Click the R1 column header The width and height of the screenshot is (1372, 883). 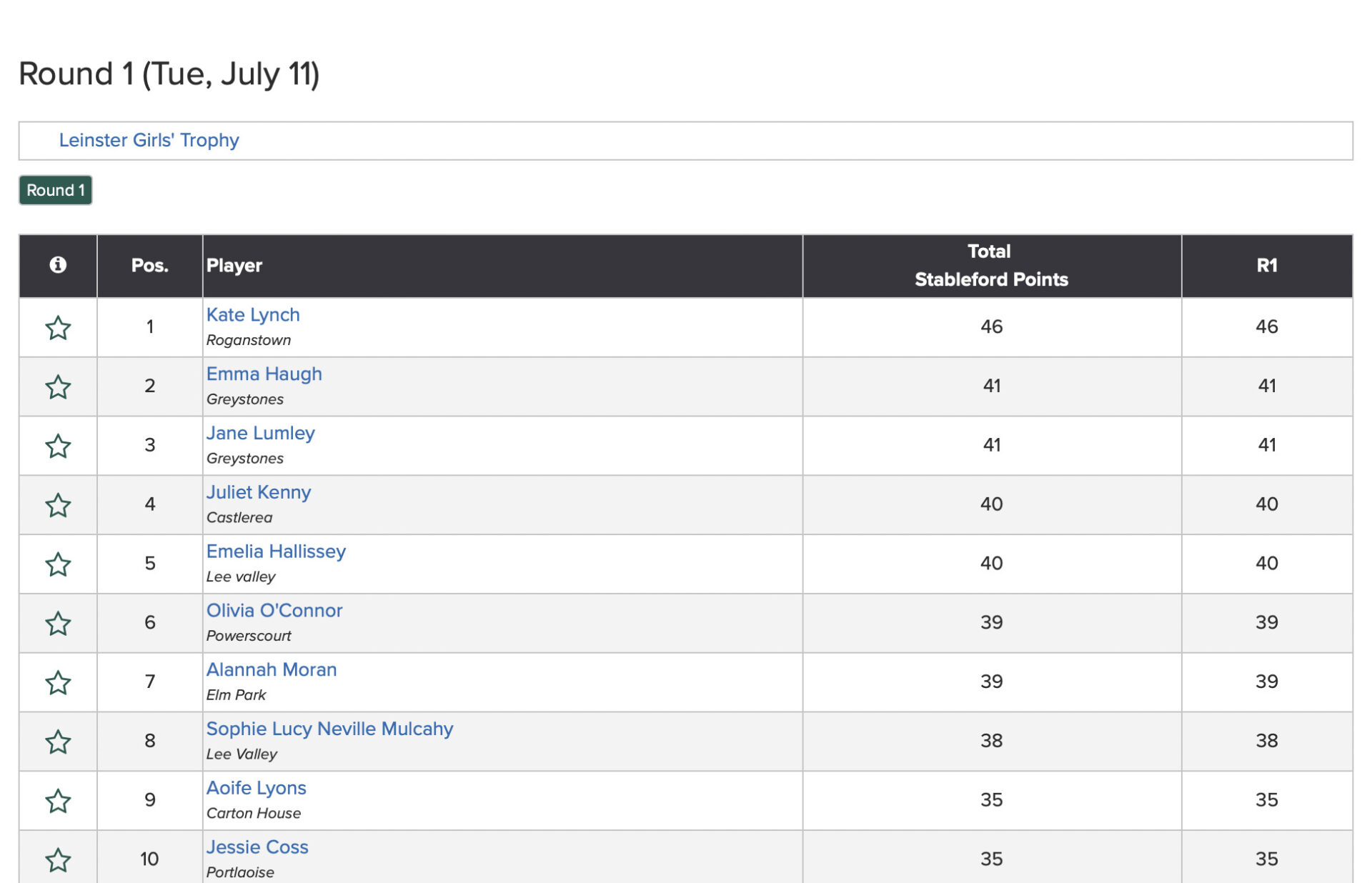[x=1267, y=266]
